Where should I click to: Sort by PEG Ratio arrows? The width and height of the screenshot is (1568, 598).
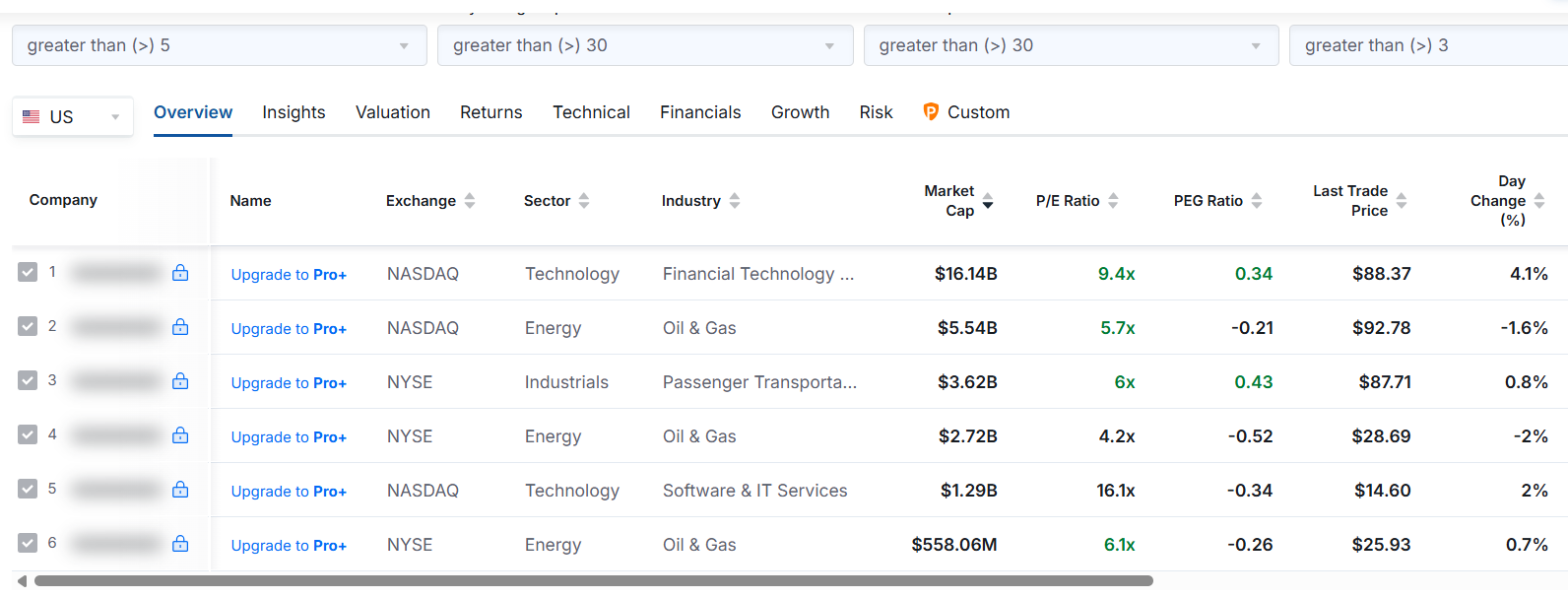pos(1257,201)
